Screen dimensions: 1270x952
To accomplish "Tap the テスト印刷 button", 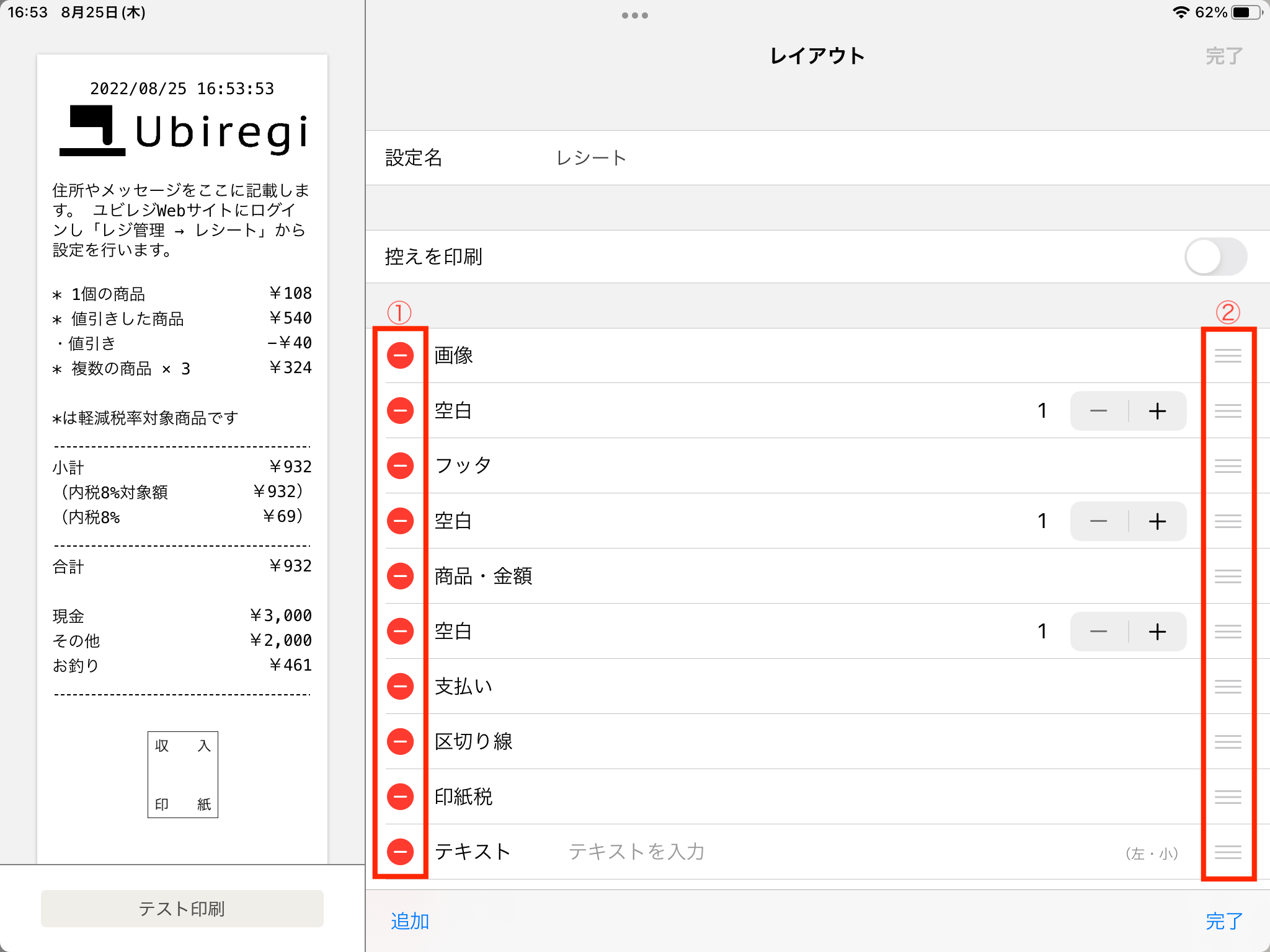I will click(x=182, y=909).
